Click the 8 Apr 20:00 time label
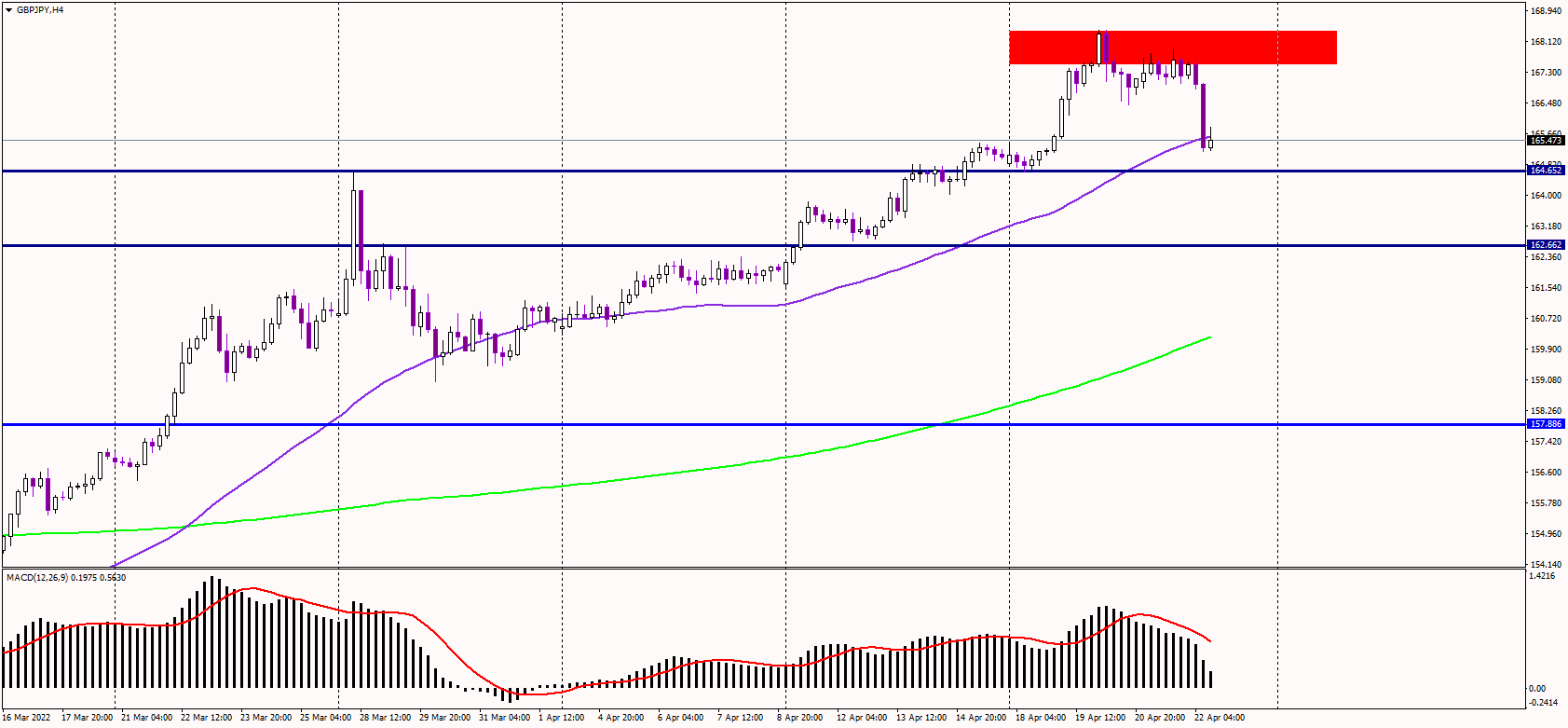The image size is (1568, 728). [x=800, y=718]
